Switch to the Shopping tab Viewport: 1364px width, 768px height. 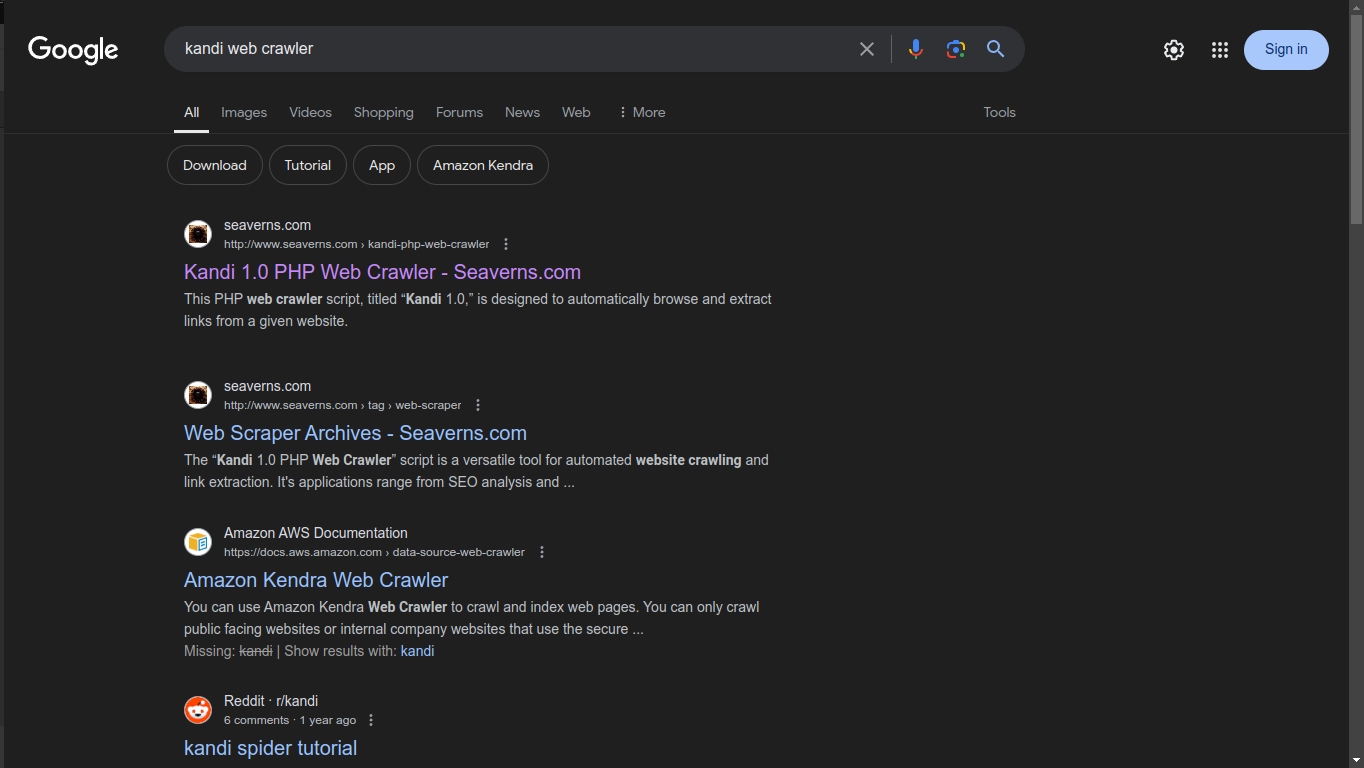click(x=383, y=112)
